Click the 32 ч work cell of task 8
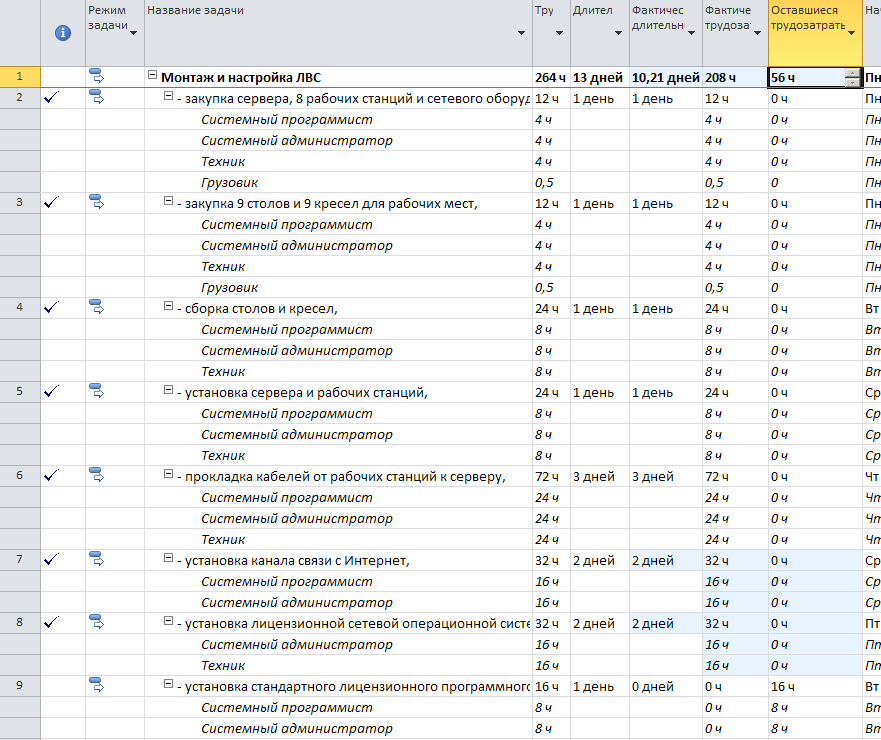Image resolution: width=881 pixels, height=740 pixels. coord(551,624)
